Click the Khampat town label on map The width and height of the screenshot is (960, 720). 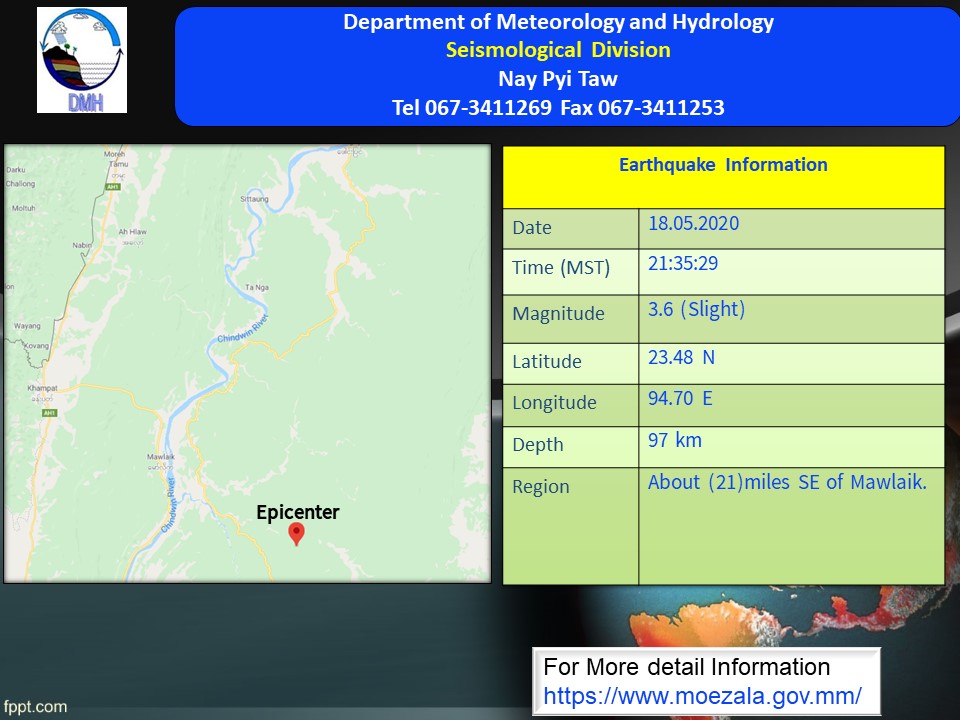43,388
